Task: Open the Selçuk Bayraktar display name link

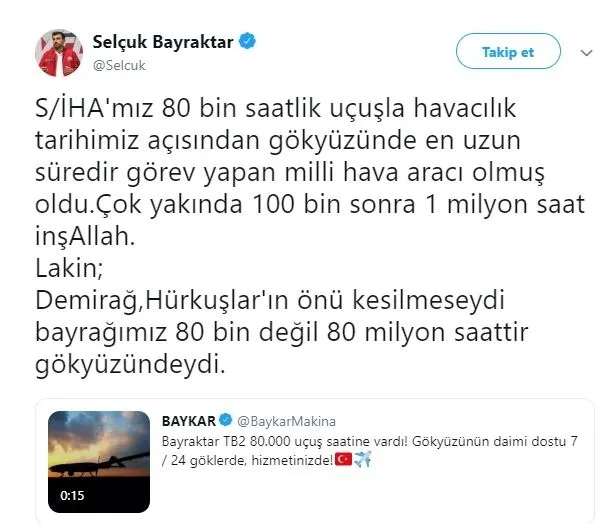Action: [163, 42]
